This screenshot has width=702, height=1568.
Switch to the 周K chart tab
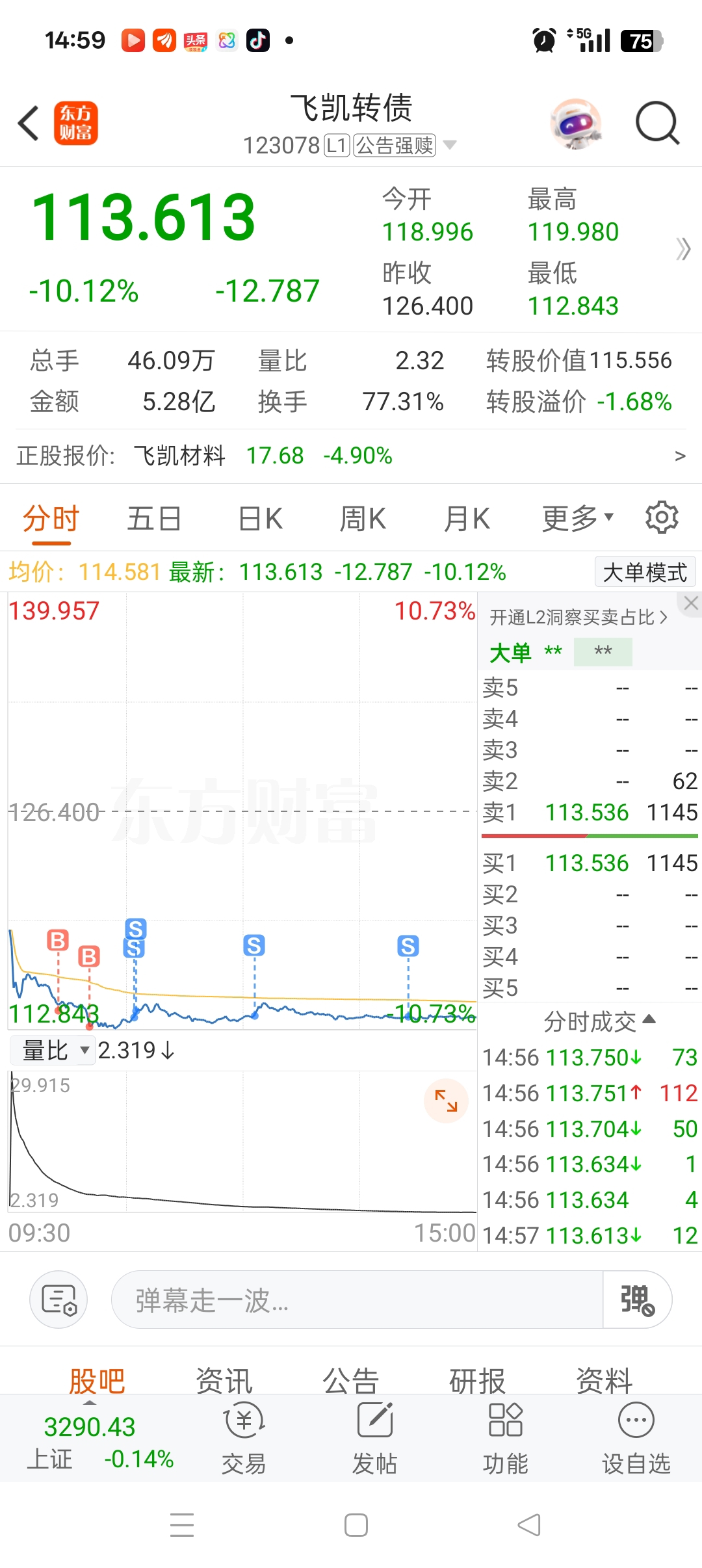363,519
